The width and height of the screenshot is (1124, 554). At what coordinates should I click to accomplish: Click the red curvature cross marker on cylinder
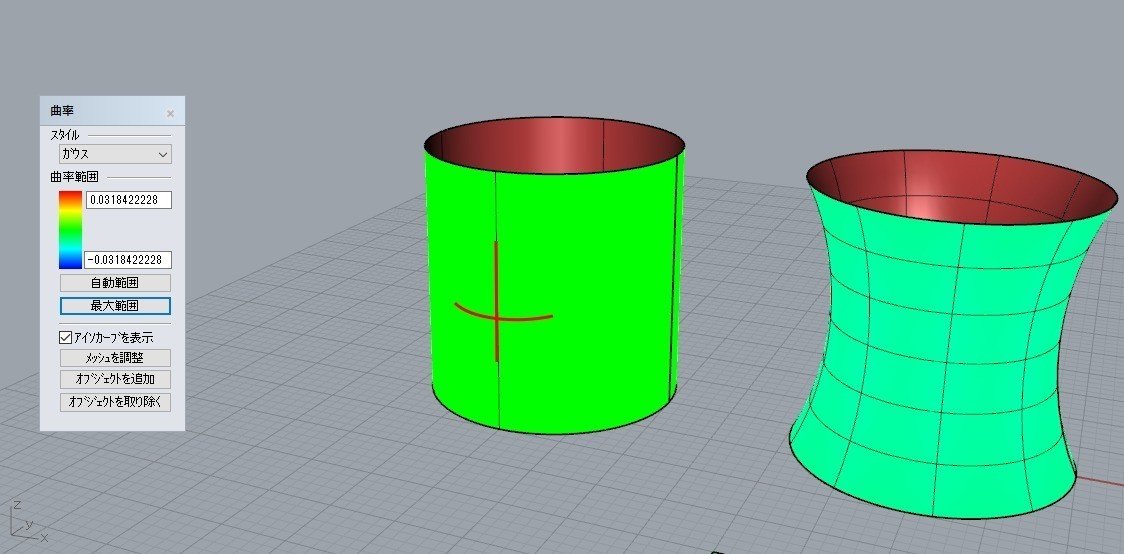[497, 316]
